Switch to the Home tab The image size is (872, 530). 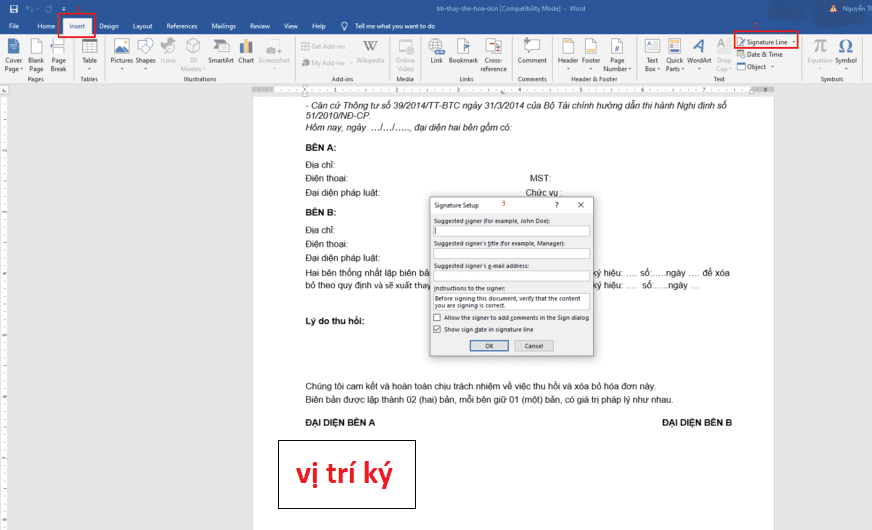pyautogui.click(x=46, y=26)
